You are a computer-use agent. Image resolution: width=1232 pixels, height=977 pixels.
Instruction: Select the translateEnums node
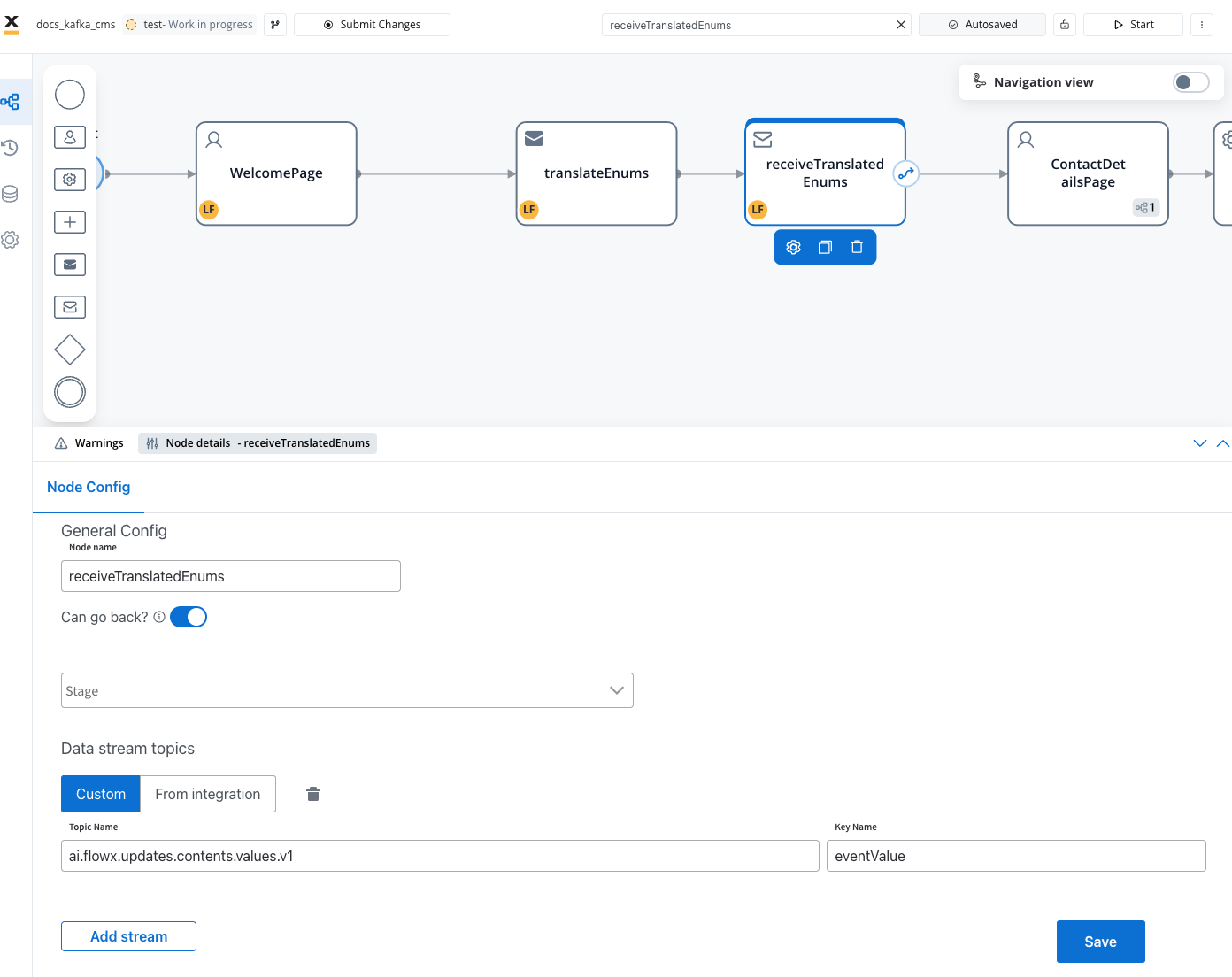[x=597, y=173]
